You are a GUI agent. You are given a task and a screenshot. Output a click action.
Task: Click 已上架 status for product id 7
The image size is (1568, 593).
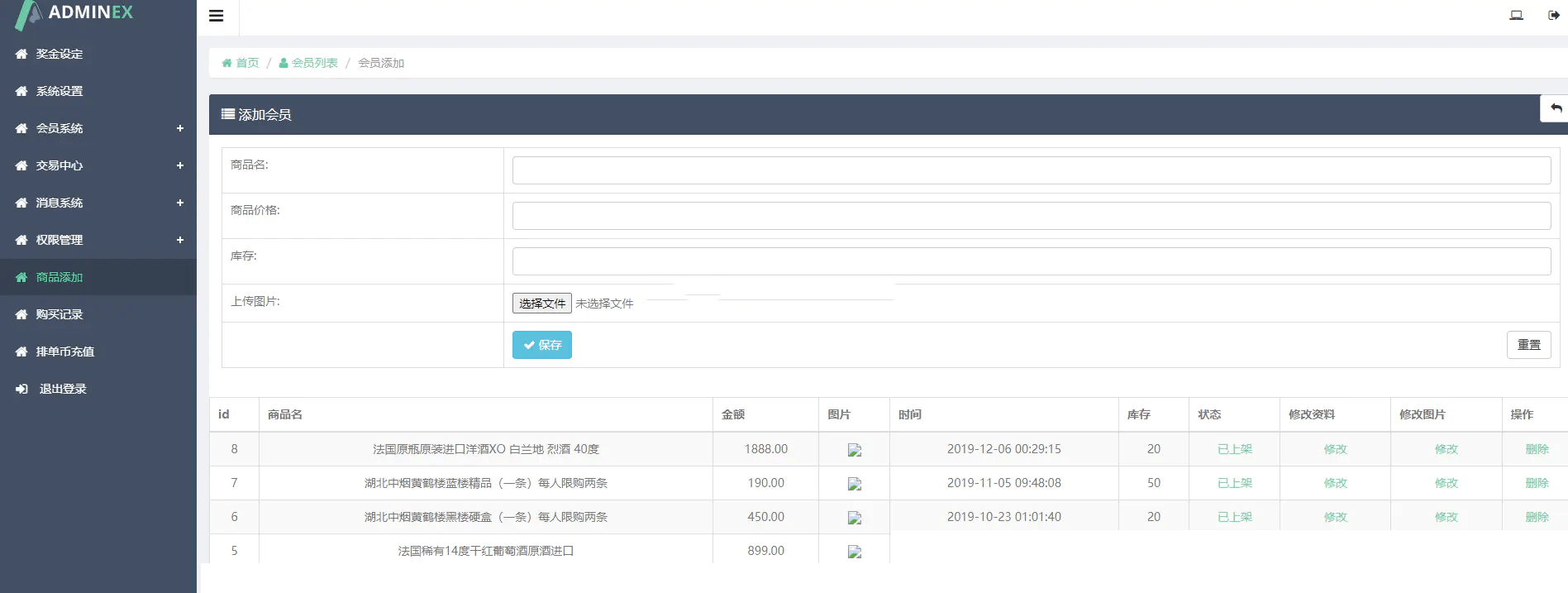point(1235,483)
